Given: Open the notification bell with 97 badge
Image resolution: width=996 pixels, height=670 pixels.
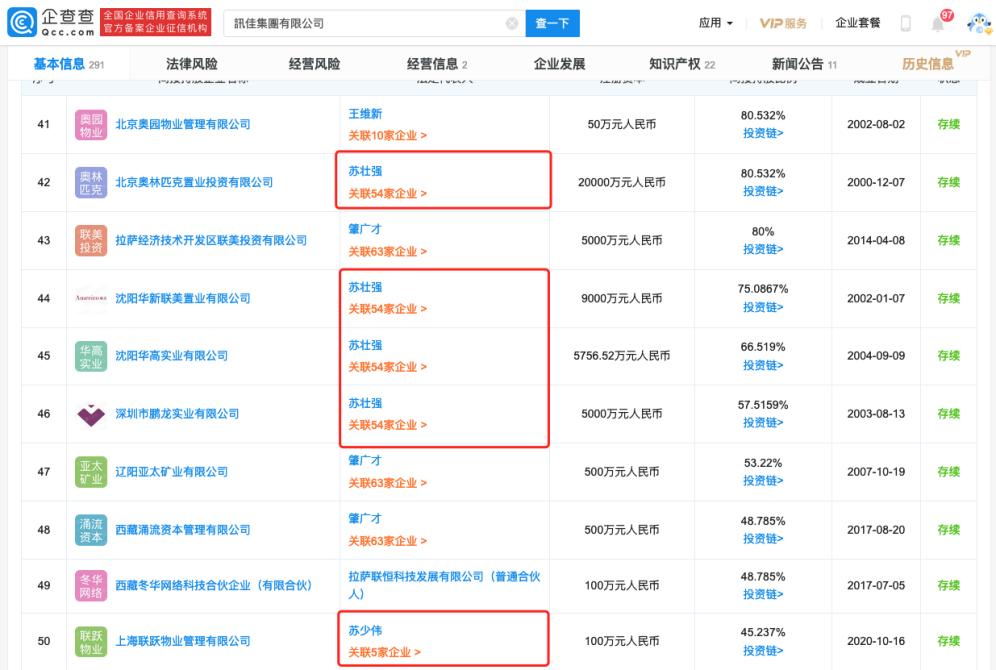Looking at the screenshot, I should point(939,22).
